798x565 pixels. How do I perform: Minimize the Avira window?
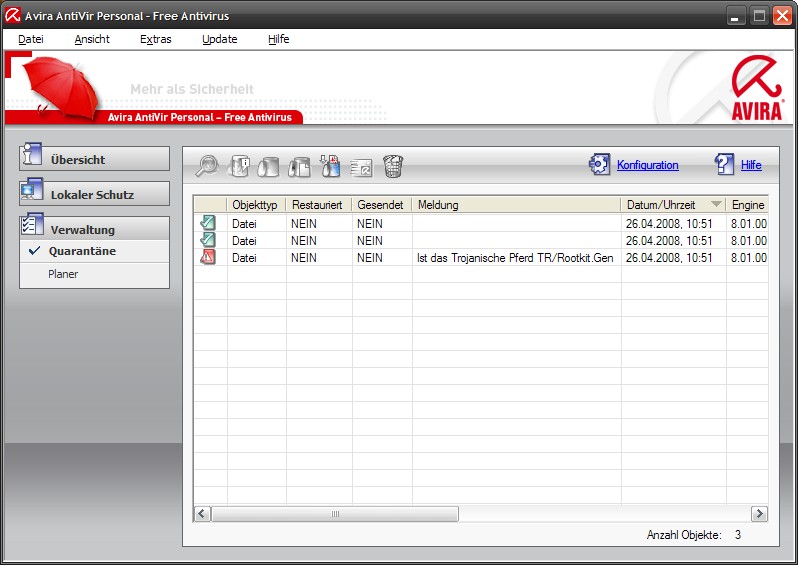[x=735, y=16]
